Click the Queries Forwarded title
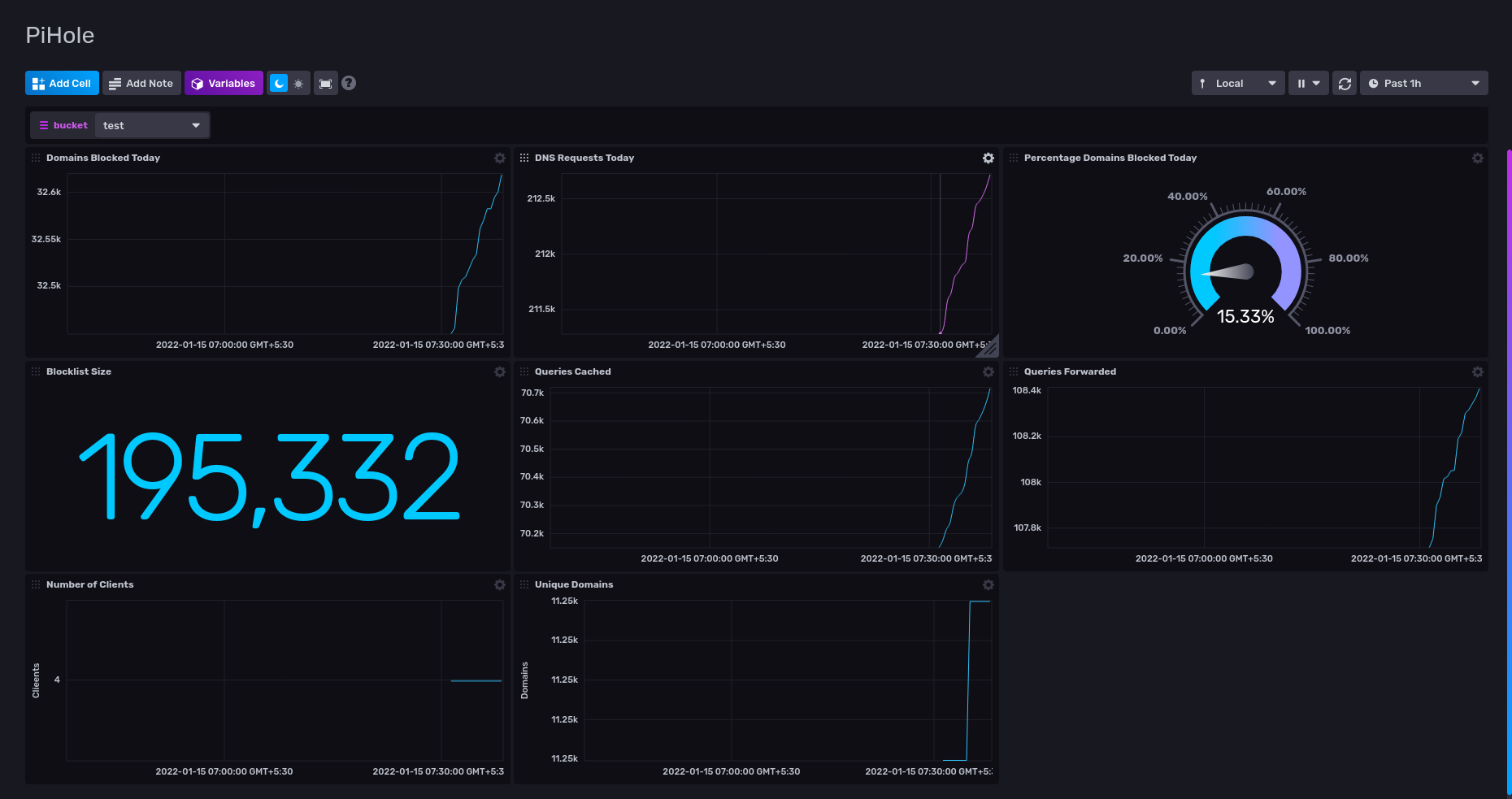This screenshot has height=799, width=1512. [1070, 371]
